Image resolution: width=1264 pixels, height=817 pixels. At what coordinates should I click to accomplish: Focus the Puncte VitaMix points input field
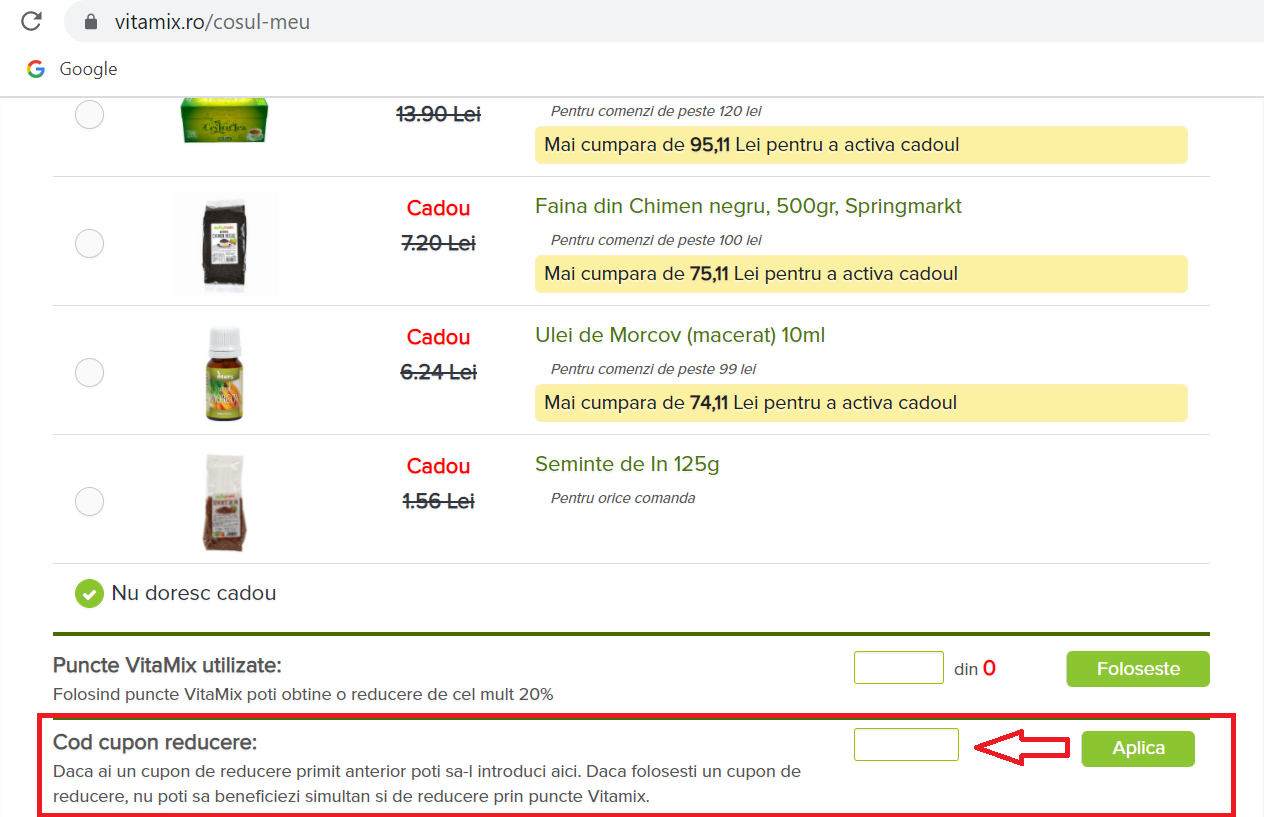(x=898, y=668)
